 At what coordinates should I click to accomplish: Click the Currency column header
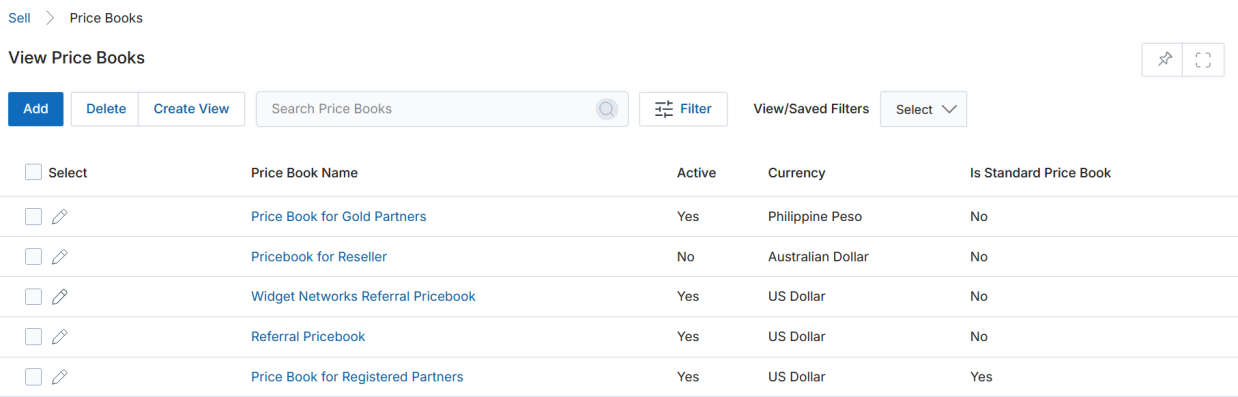(796, 172)
